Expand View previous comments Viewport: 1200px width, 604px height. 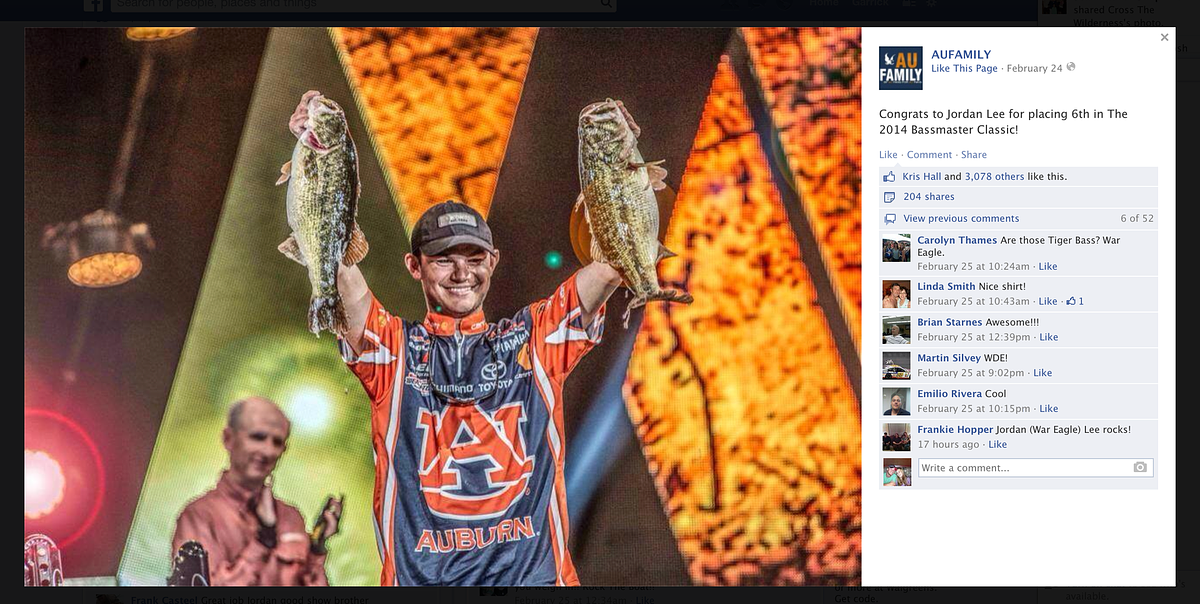pos(961,219)
